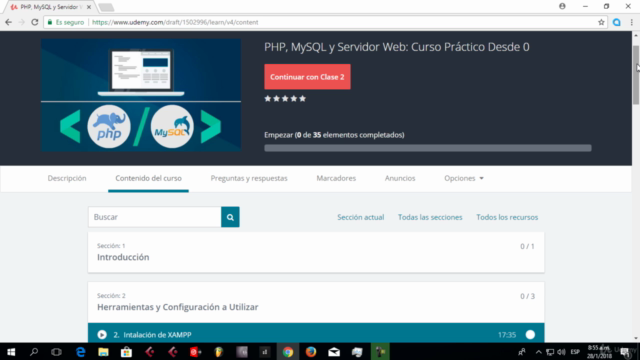Close the PHP, MySQL y Servidor tab
The image size is (640, 360).
pos(89,7)
